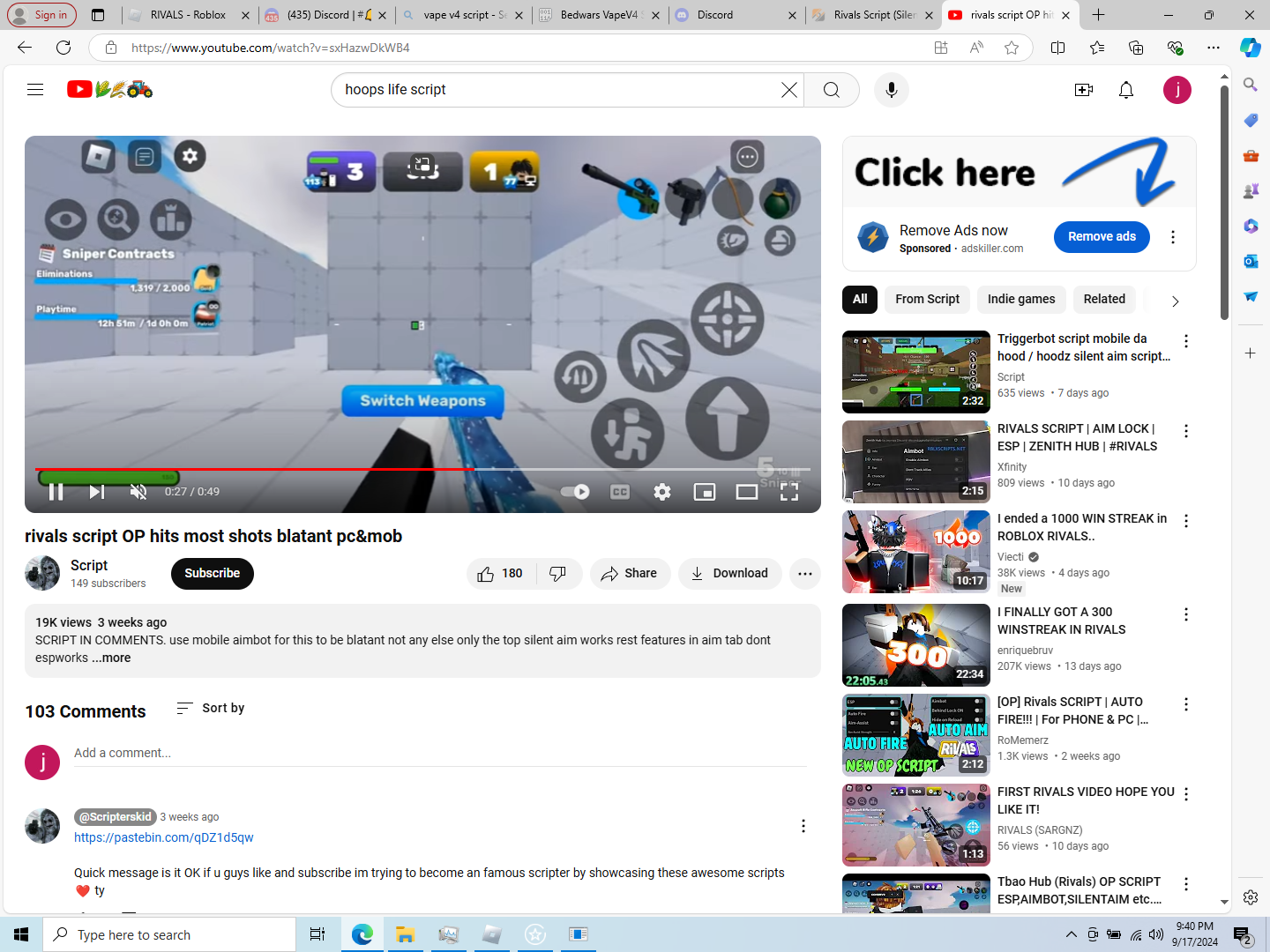Image resolution: width=1270 pixels, height=952 pixels.
Task: Open menu for Triggerbot script video
Action: click(1186, 341)
